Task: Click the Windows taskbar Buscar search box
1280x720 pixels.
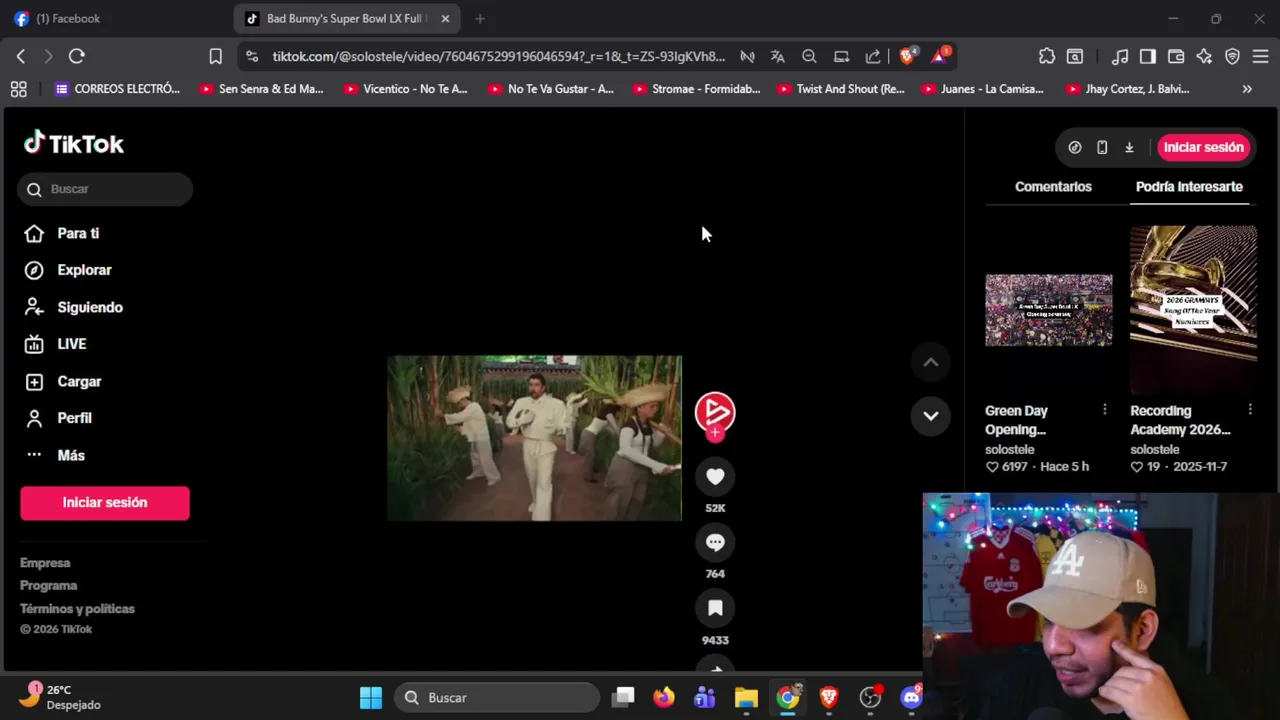Action: [497, 698]
